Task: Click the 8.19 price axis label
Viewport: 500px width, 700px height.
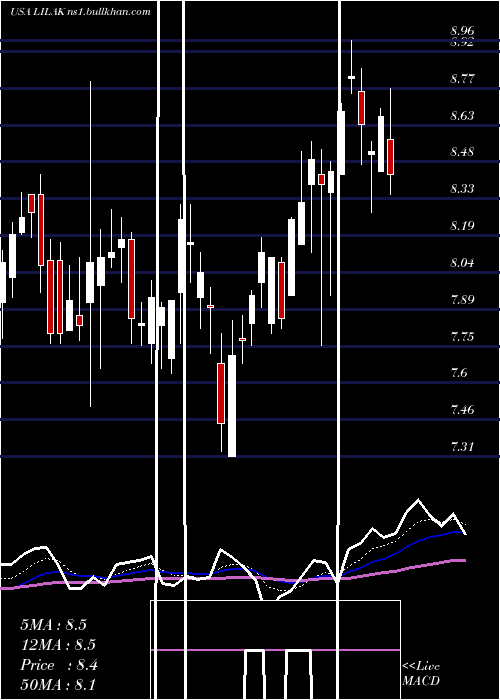Action: (462, 226)
